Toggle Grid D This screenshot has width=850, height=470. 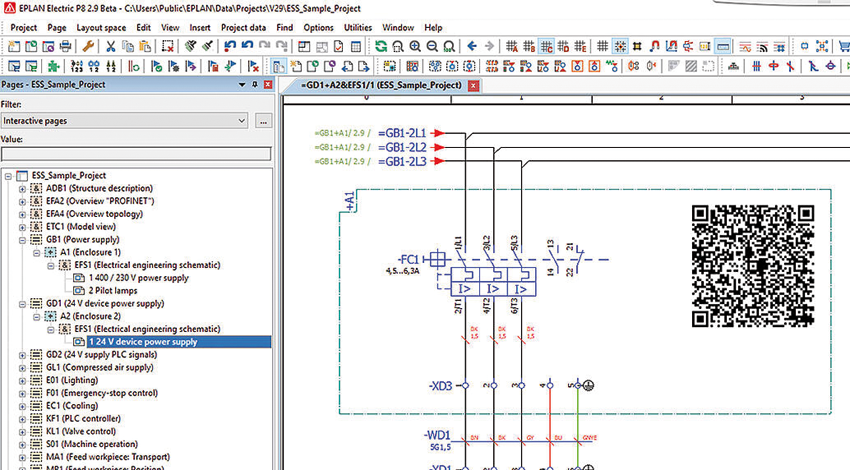click(563, 47)
